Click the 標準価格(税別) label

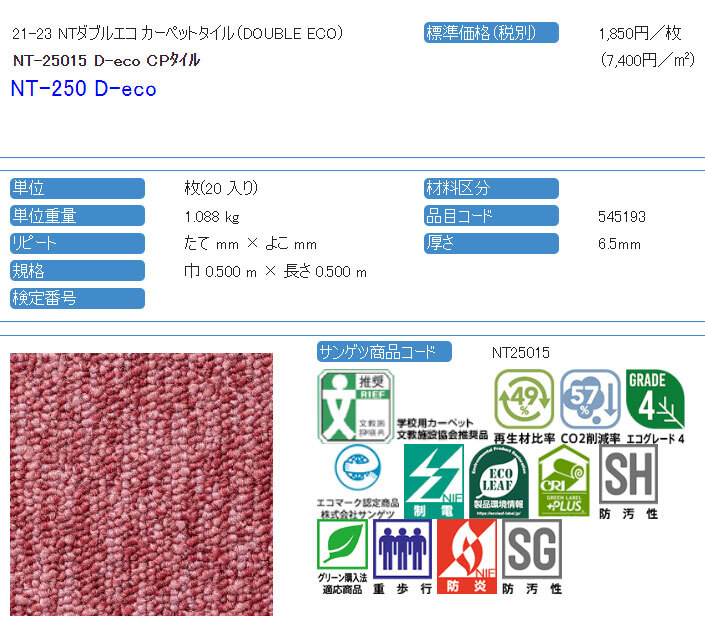pos(491,33)
